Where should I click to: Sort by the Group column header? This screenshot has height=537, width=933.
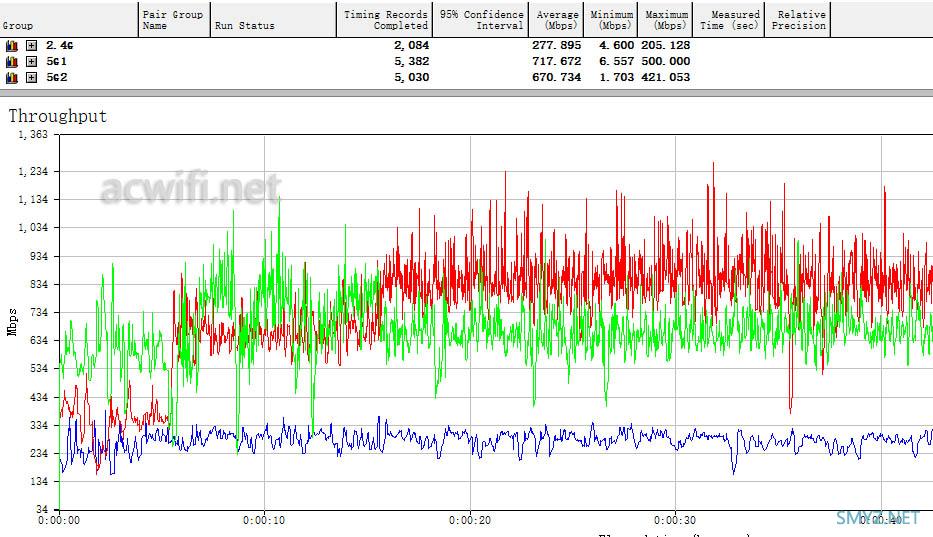point(69,20)
